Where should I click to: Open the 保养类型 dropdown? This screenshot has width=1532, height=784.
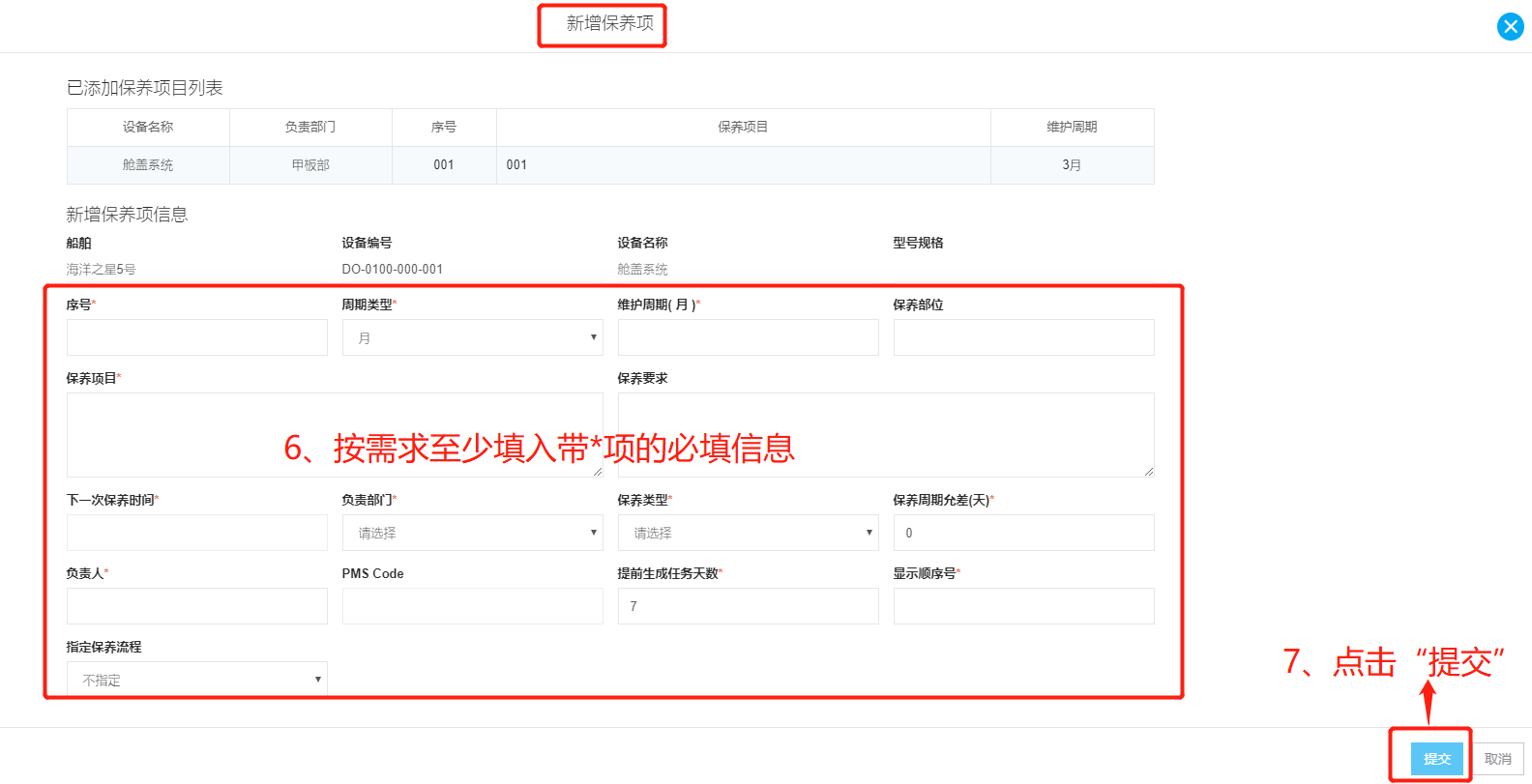coord(749,533)
